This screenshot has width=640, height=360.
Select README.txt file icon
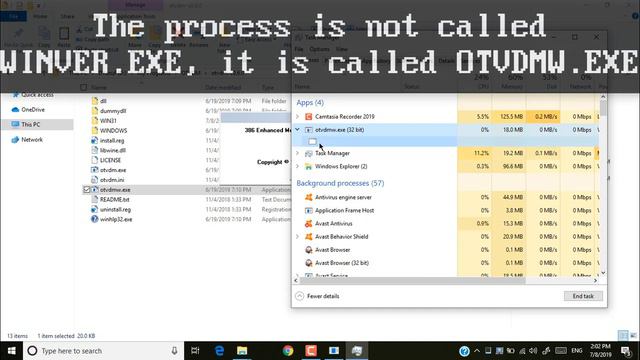(95, 200)
